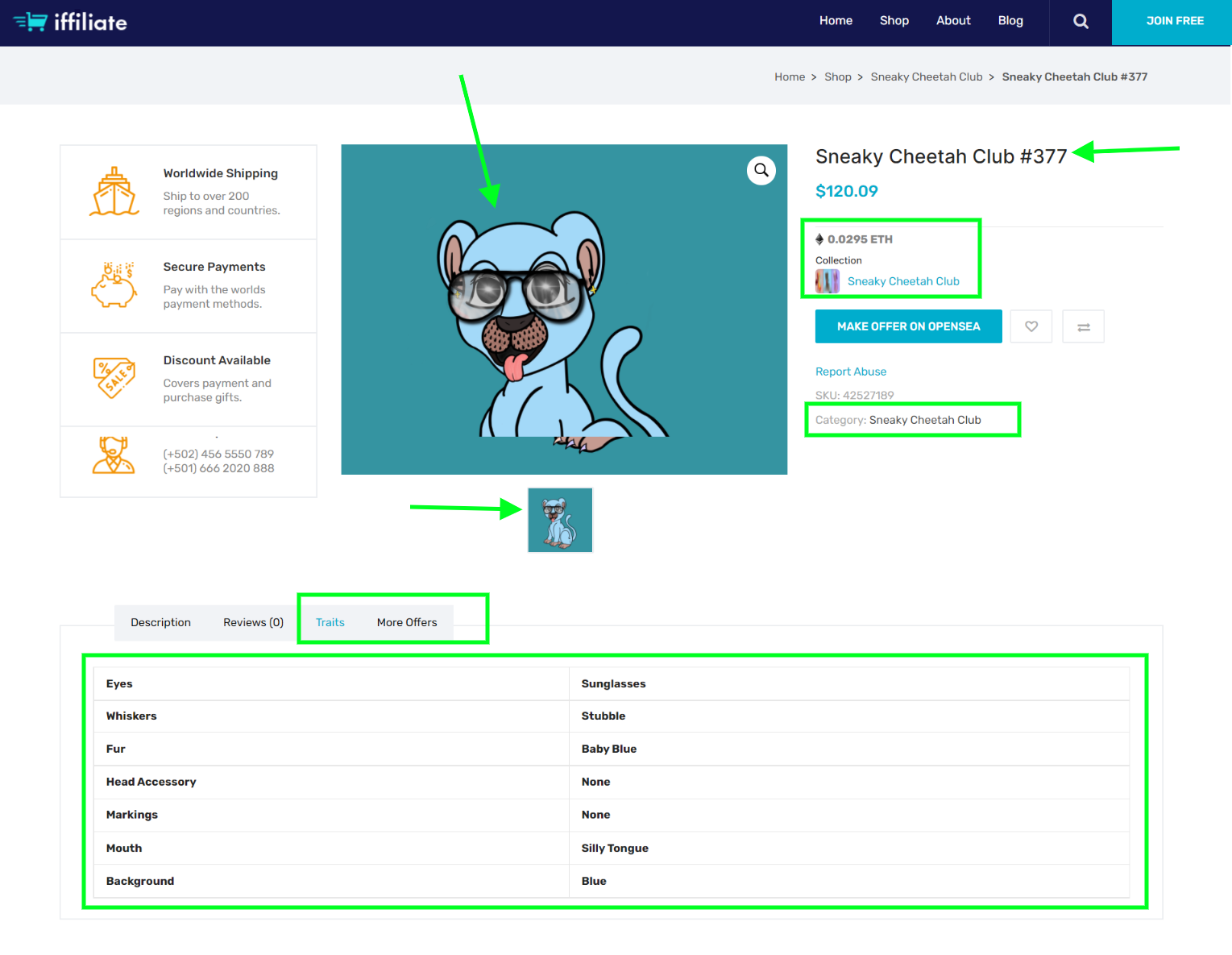Click the 0.0295 ETH price text
This screenshot has width=1232, height=955.
(x=860, y=239)
